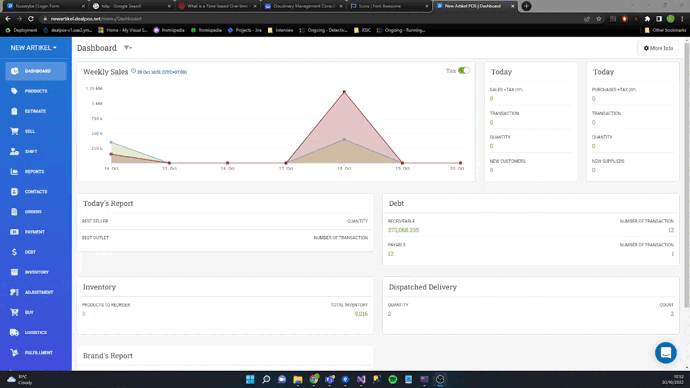690x388 pixels.
Task: Open the Dashboard sidebar icon
Action: coord(15,71)
